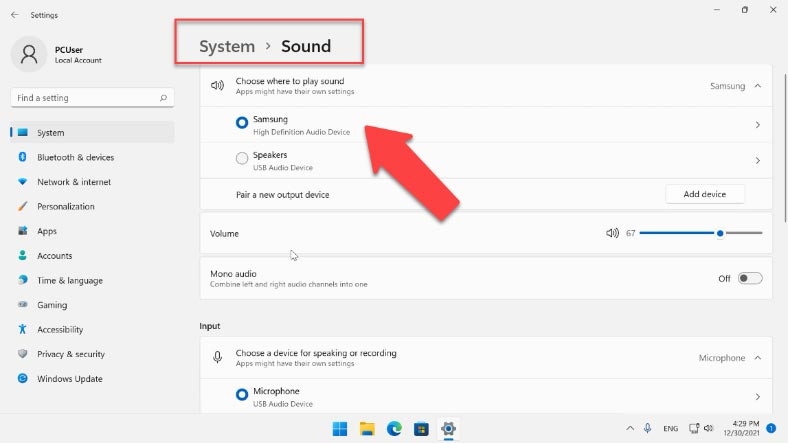Click the Find a setting search box
788x443 pixels.
(x=92, y=98)
